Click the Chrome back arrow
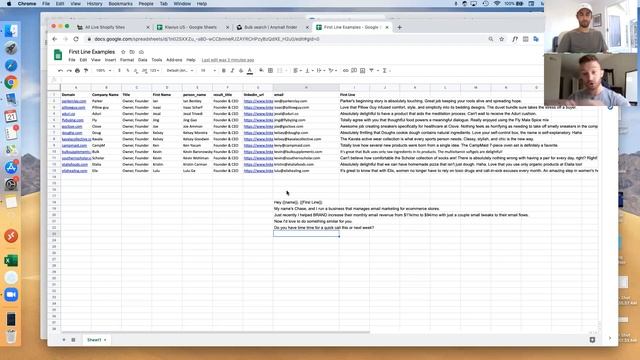The width and height of the screenshot is (640, 360). 55,39
